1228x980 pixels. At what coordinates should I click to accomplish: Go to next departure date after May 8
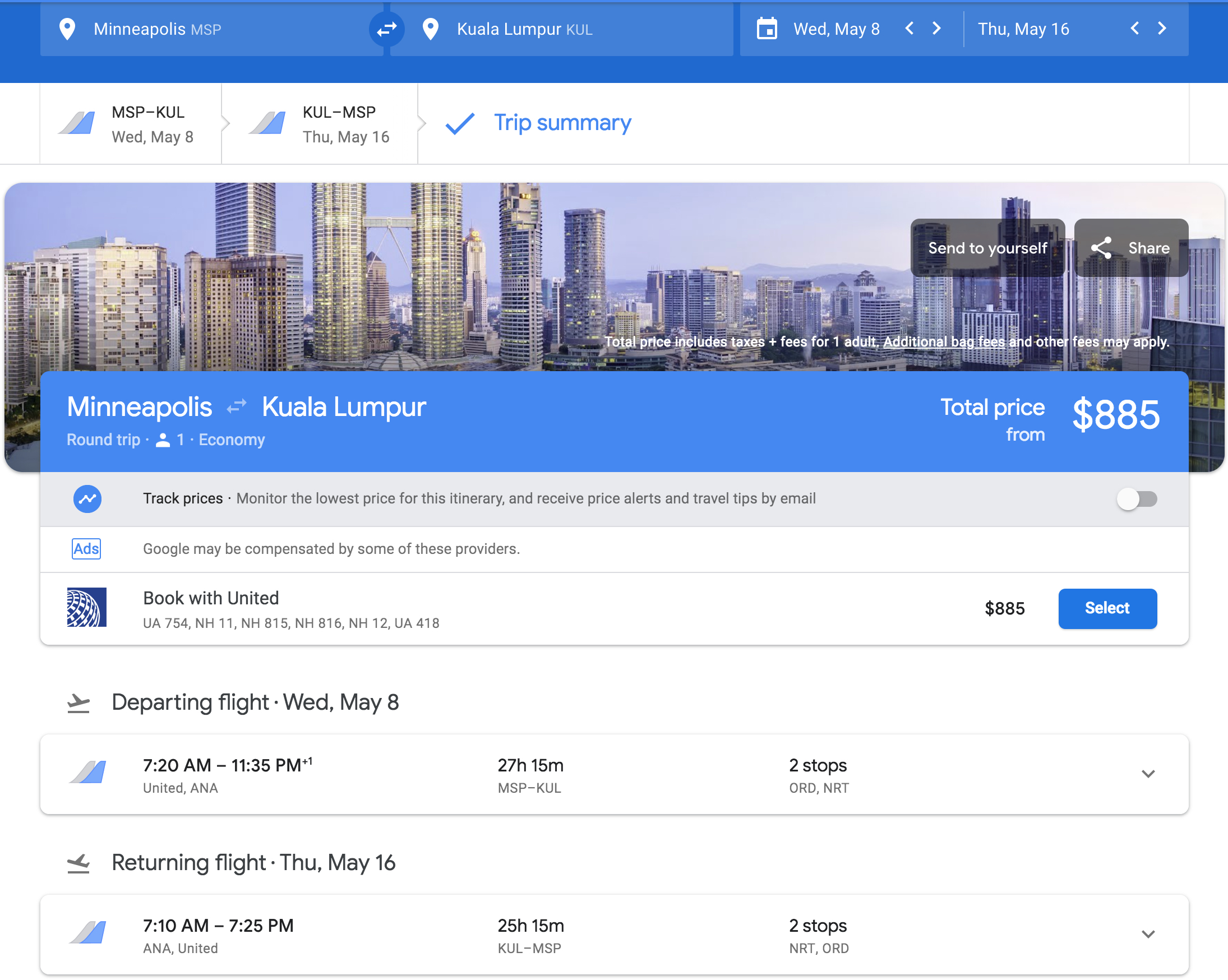[936, 29]
